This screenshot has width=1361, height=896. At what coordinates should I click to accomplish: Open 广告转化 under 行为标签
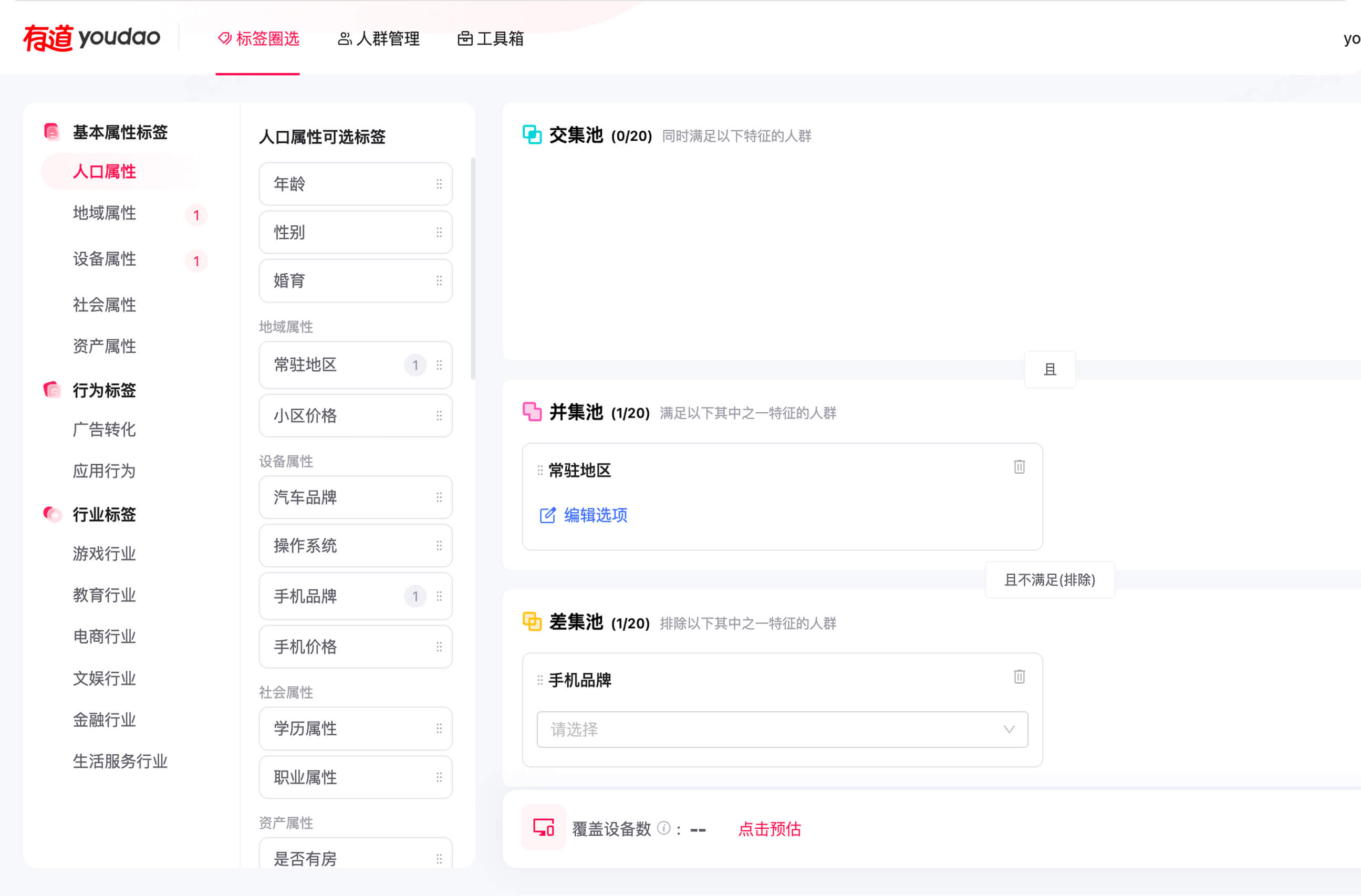[104, 430]
